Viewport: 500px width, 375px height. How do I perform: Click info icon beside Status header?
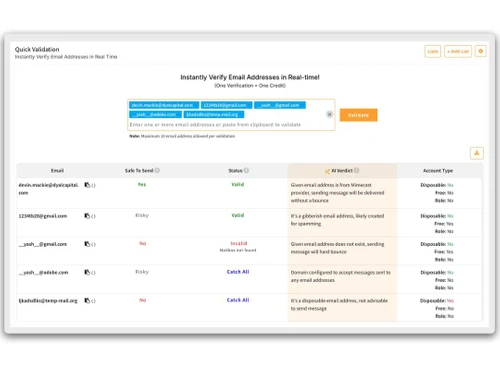246,170
